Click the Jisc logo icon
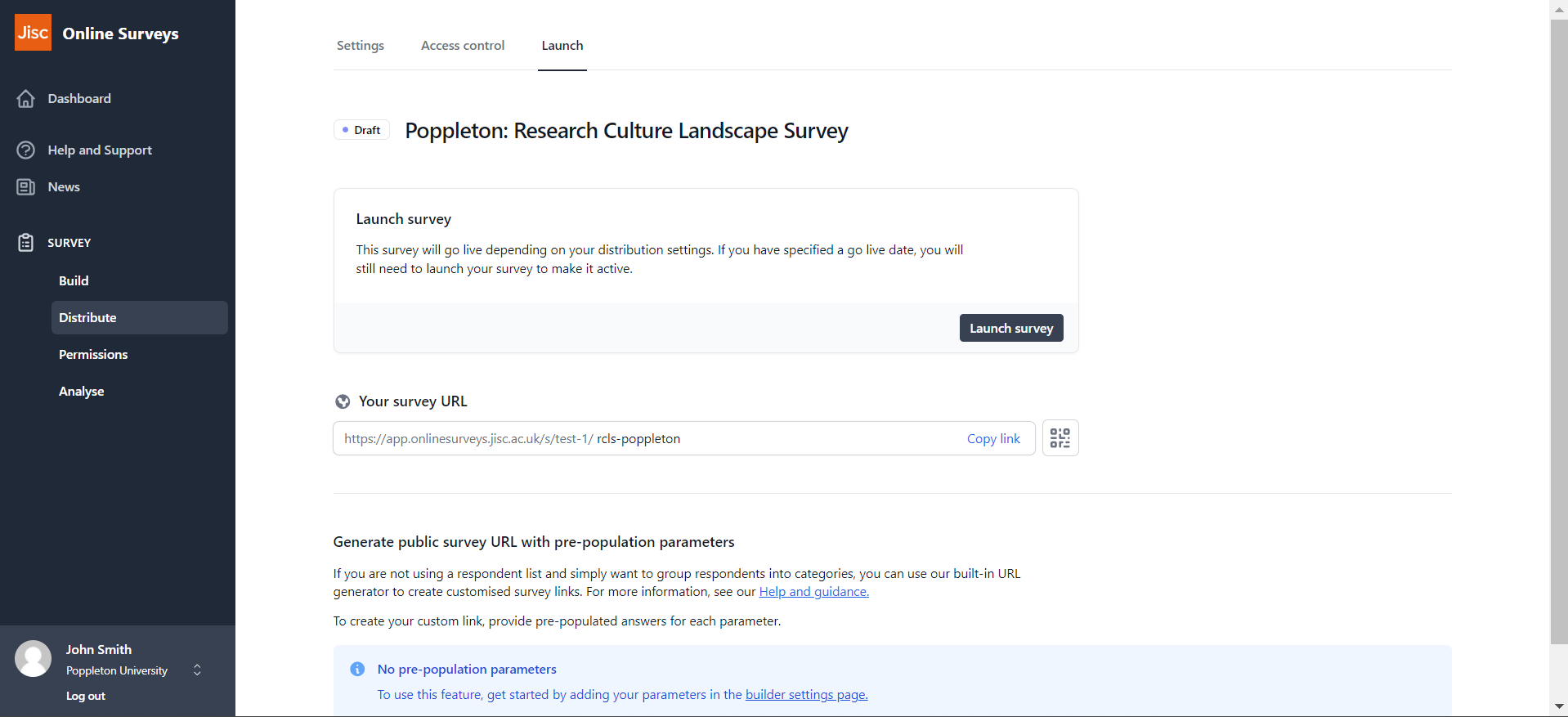1568x717 pixels. click(x=33, y=33)
